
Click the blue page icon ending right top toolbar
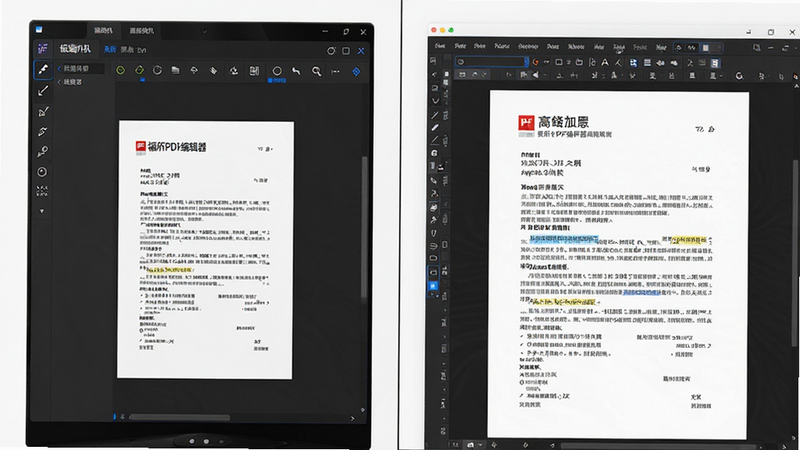(715, 63)
